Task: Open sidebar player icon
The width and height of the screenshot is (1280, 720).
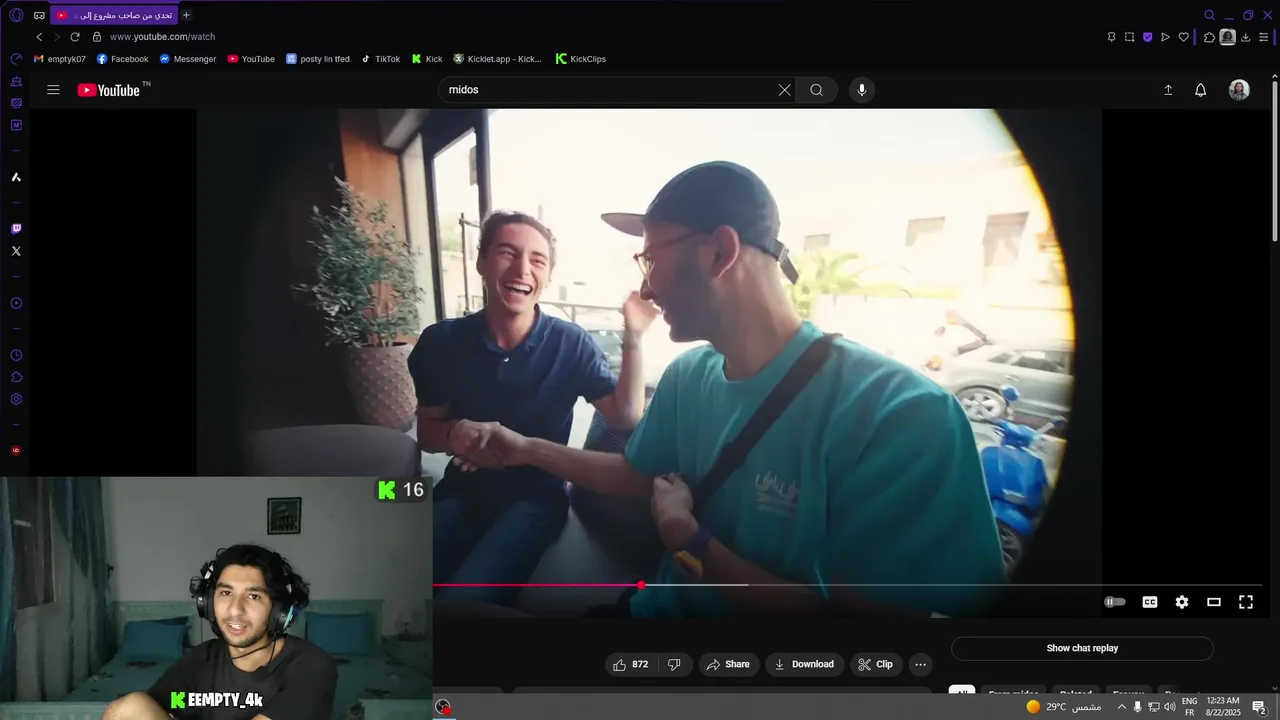Action: click(x=16, y=303)
